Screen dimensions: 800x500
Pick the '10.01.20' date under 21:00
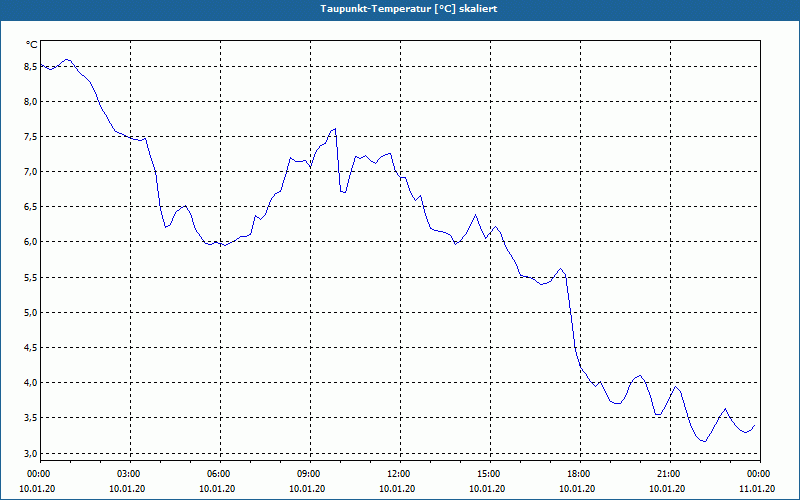point(667,489)
